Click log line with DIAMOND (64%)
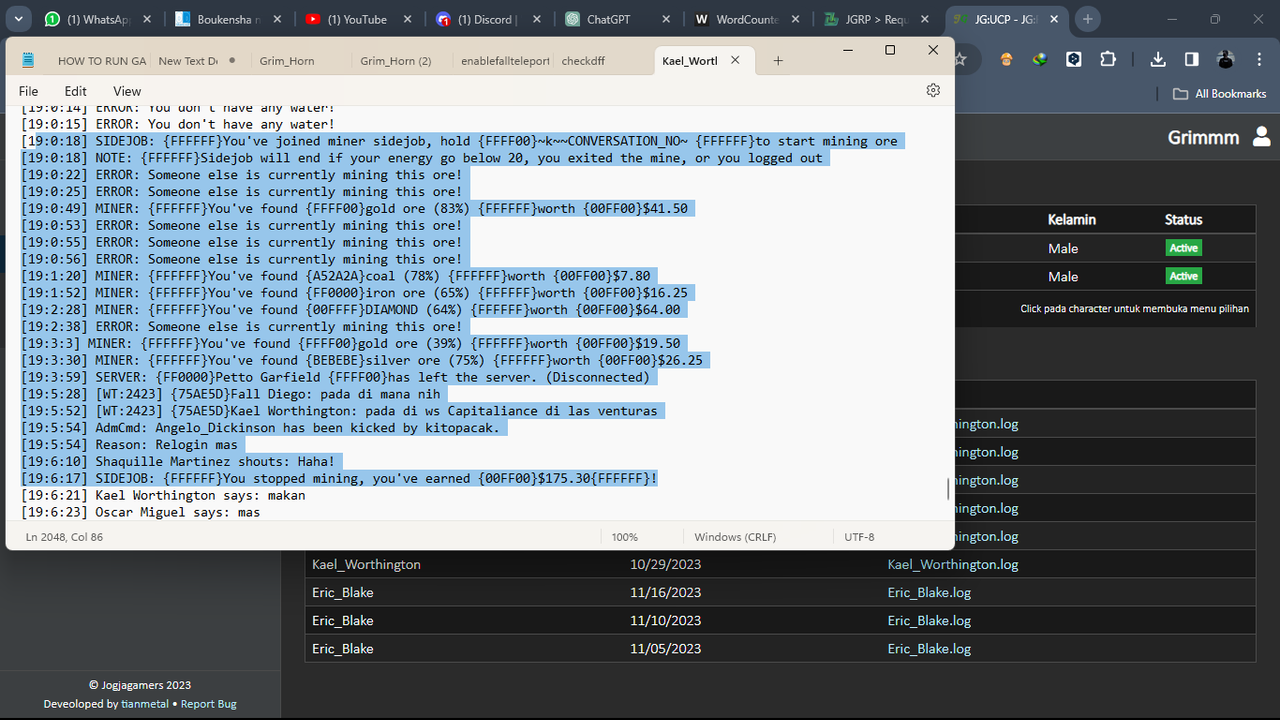This screenshot has height=720, width=1280. [350, 310]
